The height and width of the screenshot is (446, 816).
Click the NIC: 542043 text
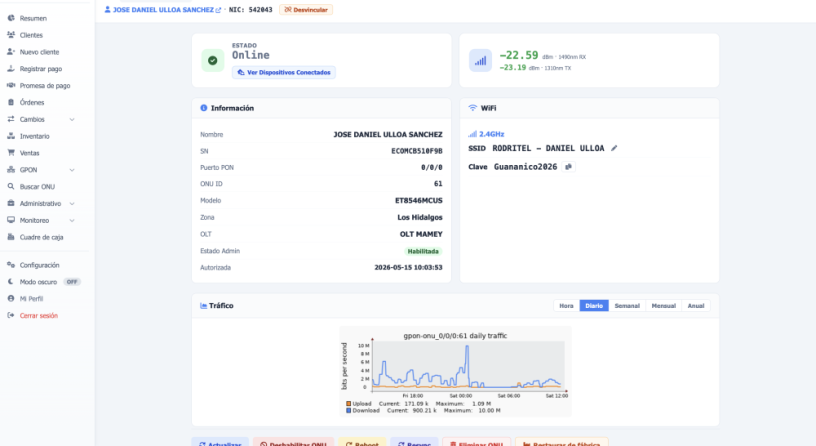coord(251,10)
